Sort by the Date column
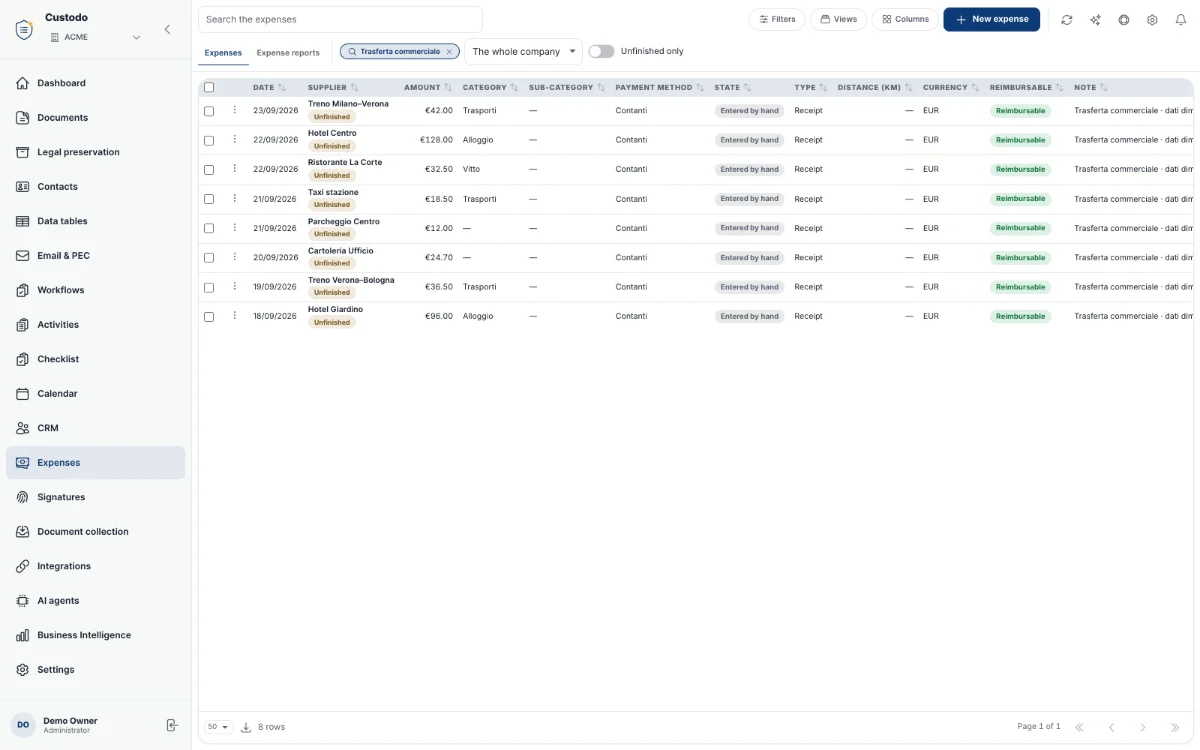Viewport: 1200px width, 750px height. [x=269, y=87]
